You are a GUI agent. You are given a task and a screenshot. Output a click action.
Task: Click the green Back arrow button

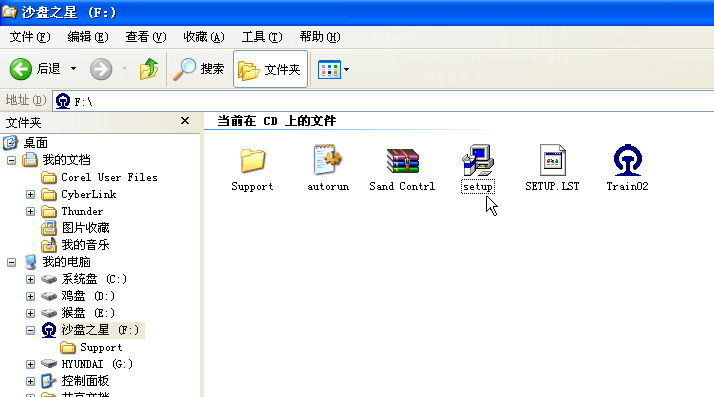(21, 69)
